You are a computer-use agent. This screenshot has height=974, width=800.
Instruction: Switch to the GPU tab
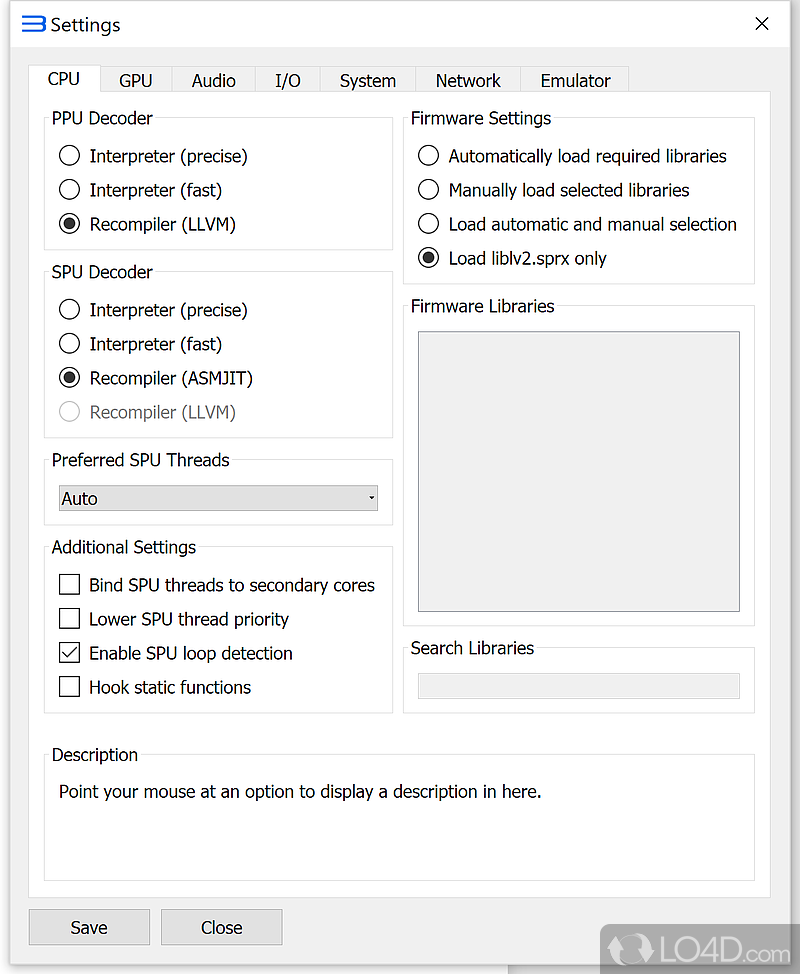(135, 81)
